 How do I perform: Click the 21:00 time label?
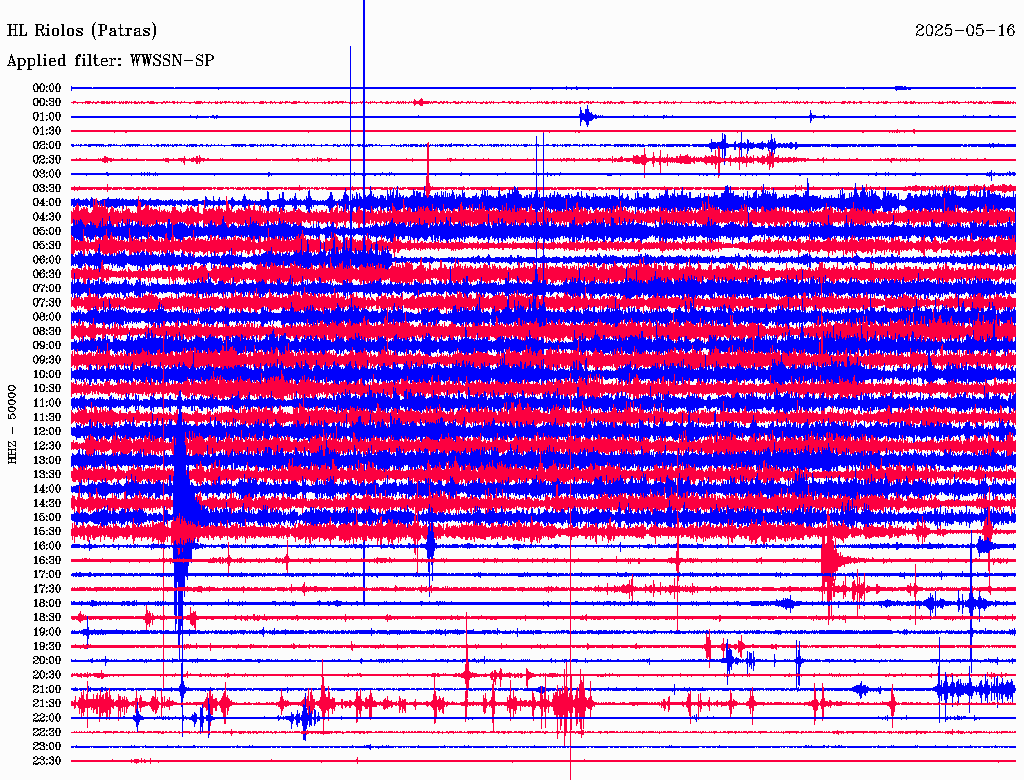47,689
